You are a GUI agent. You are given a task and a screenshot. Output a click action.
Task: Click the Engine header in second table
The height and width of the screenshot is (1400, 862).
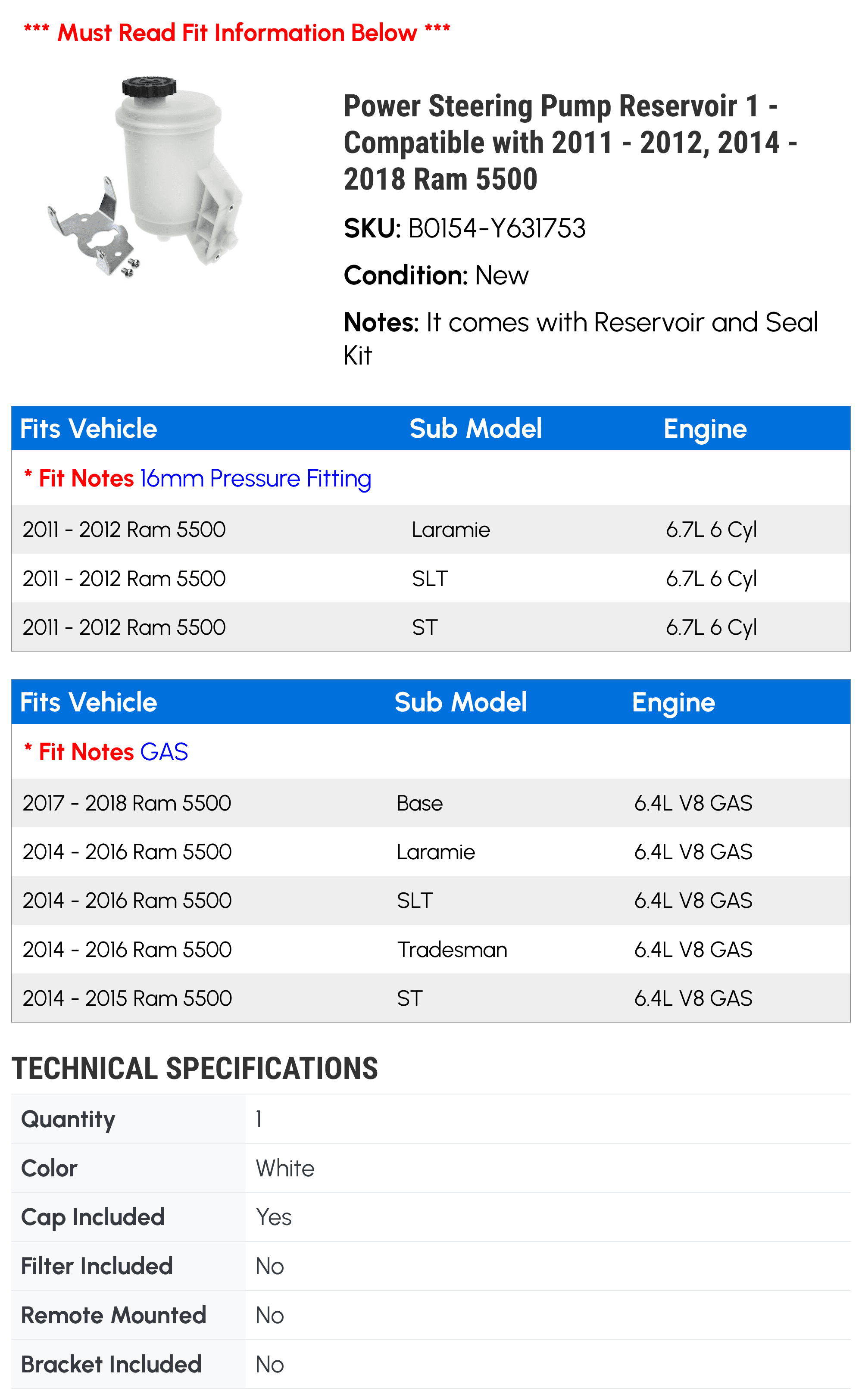coord(673,702)
